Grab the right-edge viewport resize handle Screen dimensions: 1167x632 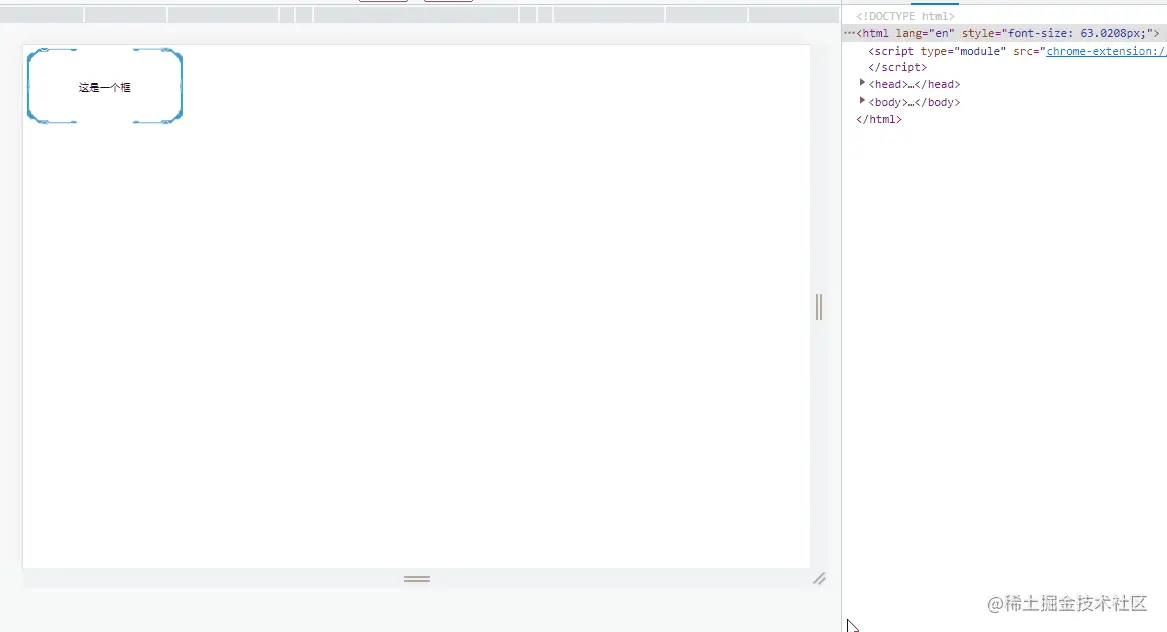(x=819, y=307)
